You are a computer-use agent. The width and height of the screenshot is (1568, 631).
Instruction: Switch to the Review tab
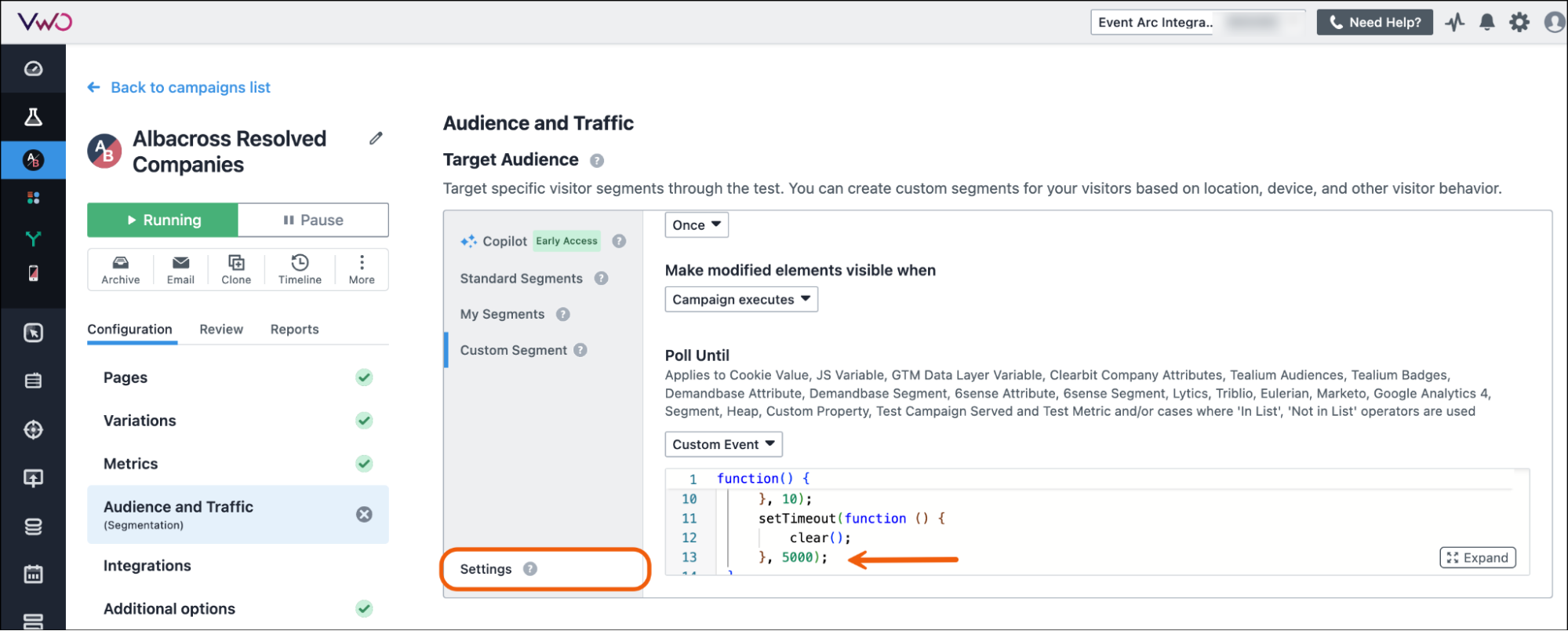click(221, 330)
